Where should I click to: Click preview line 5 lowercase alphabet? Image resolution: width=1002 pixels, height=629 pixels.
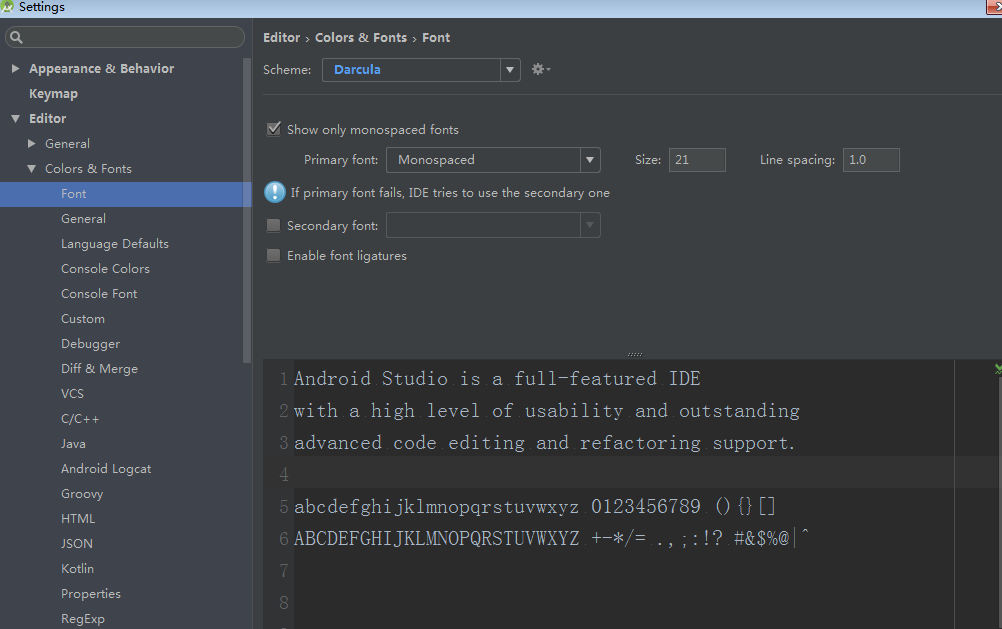[436, 507]
